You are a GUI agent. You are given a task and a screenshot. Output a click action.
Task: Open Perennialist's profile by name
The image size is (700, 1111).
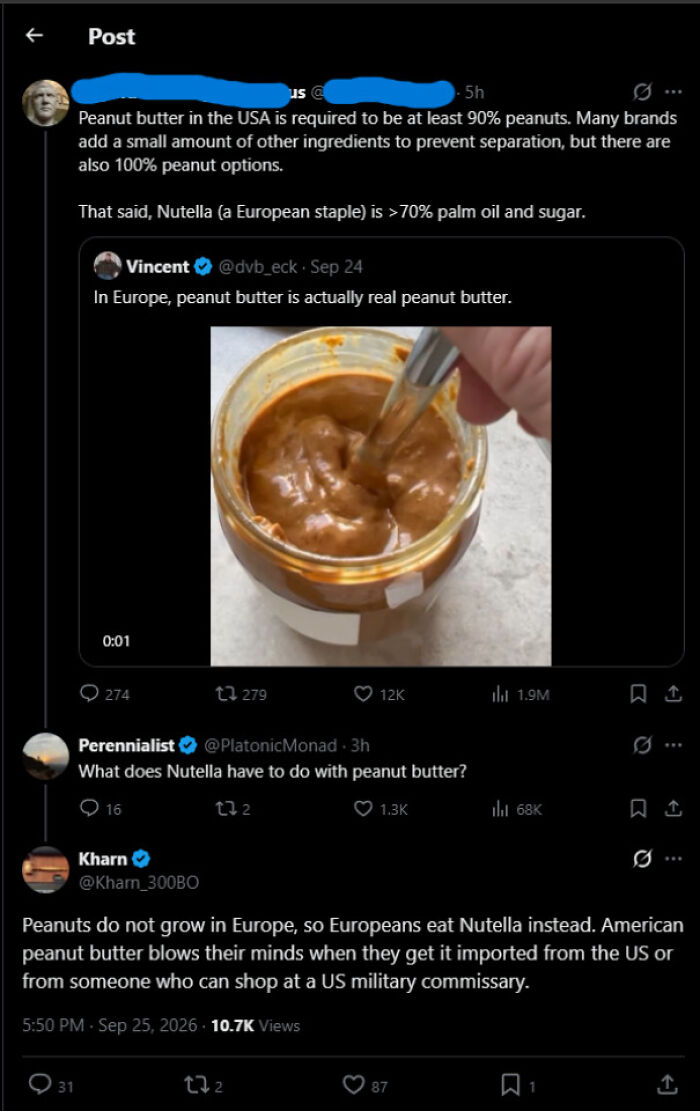click(x=126, y=745)
